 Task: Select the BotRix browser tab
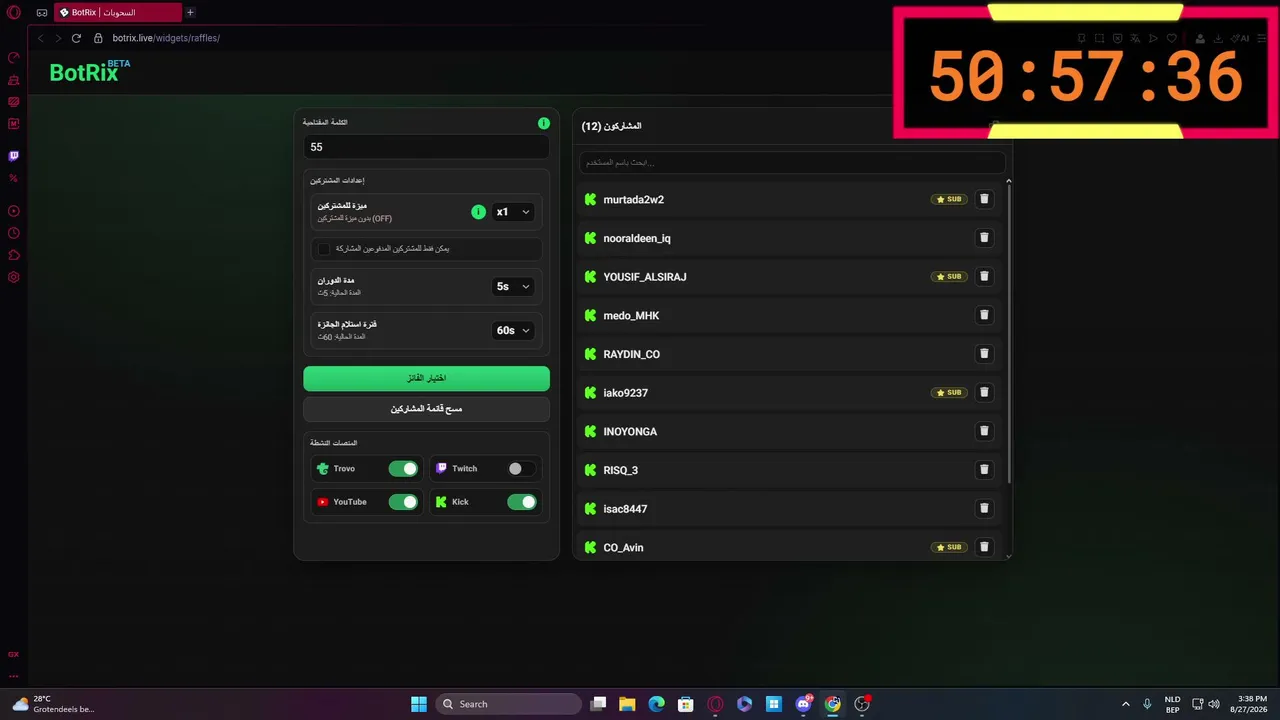point(116,13)
